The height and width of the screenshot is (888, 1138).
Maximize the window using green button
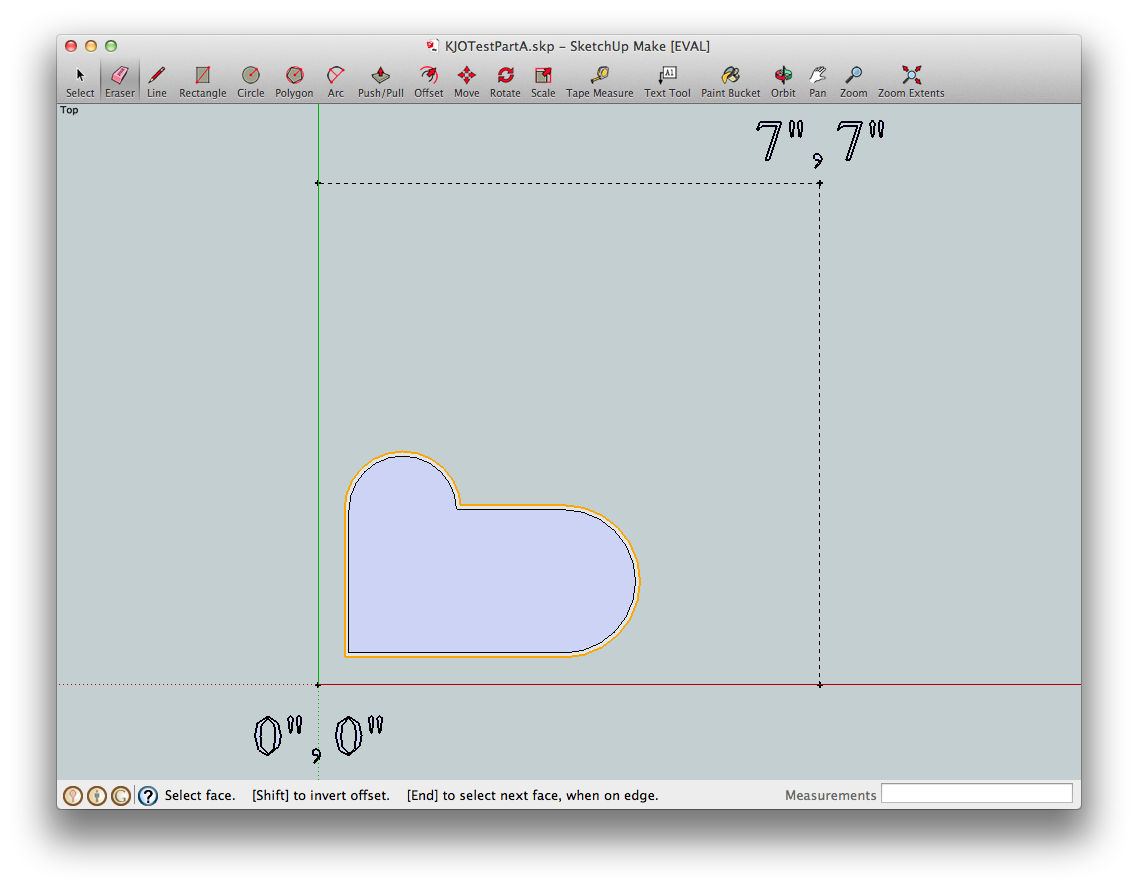coord(111,46)
